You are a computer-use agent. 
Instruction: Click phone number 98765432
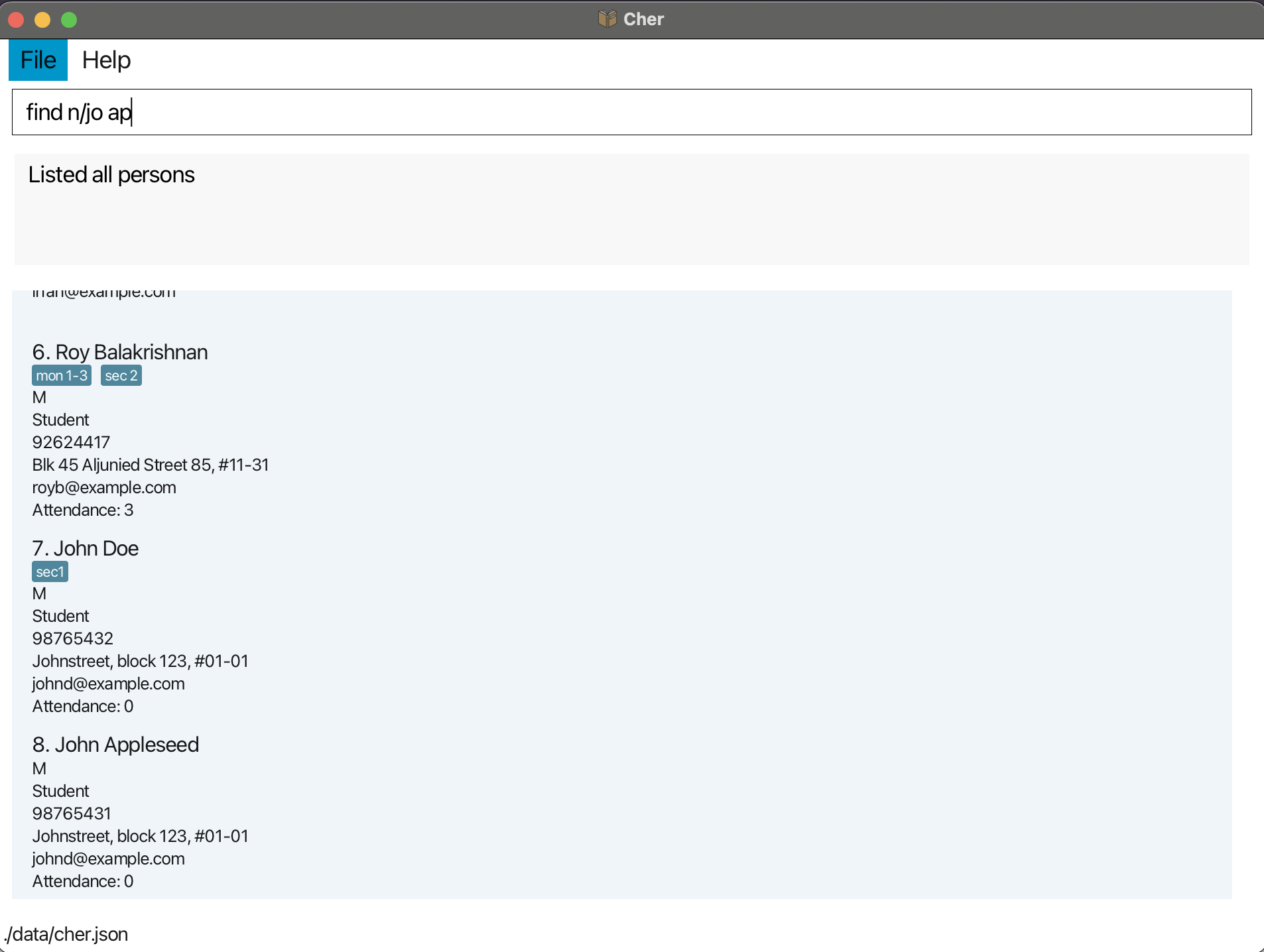73,638
